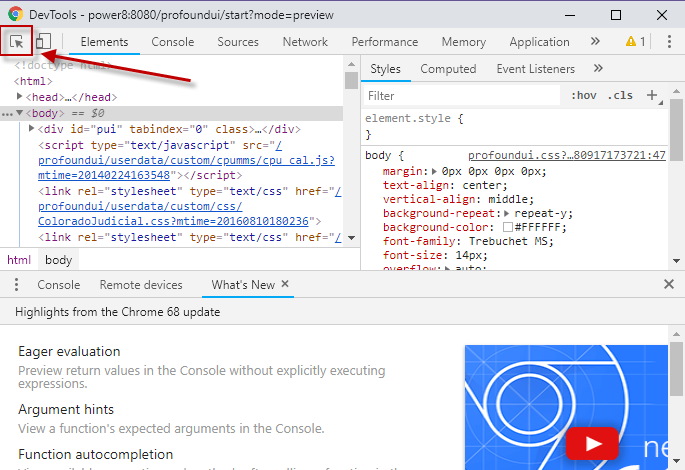Click the Chrome blueprint video thumbnail
The height and width of the screenshot is (470, 685).
tap(566, 407)
